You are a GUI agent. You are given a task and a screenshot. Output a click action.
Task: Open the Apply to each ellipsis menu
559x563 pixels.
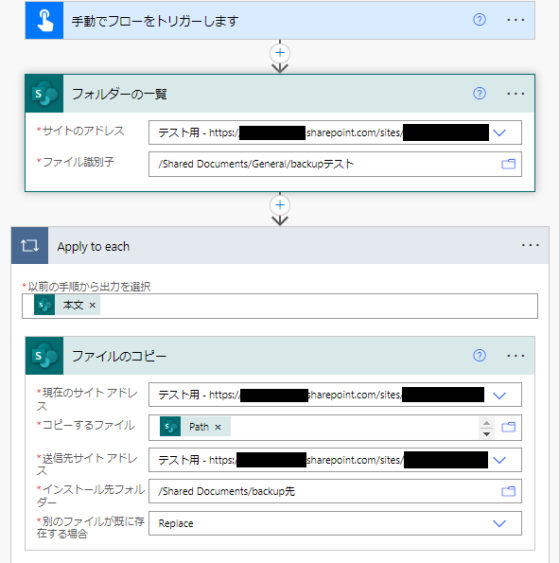point(530,246)
